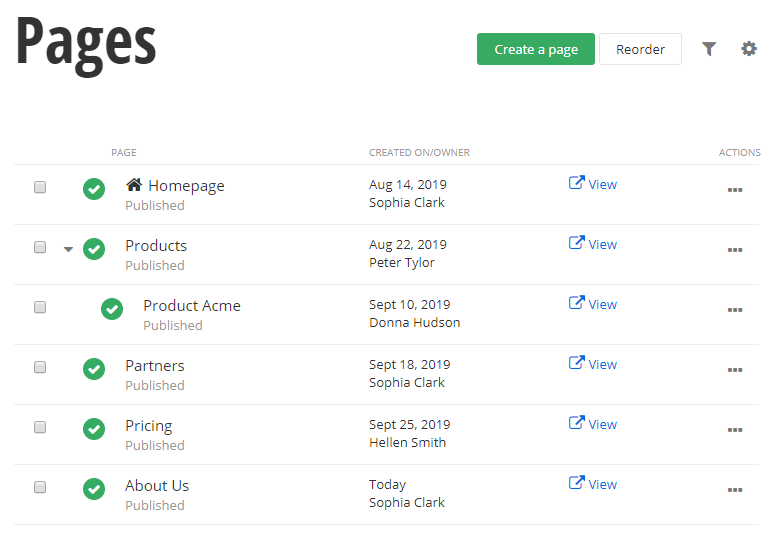Open View link for Homepage

point(593,184)
